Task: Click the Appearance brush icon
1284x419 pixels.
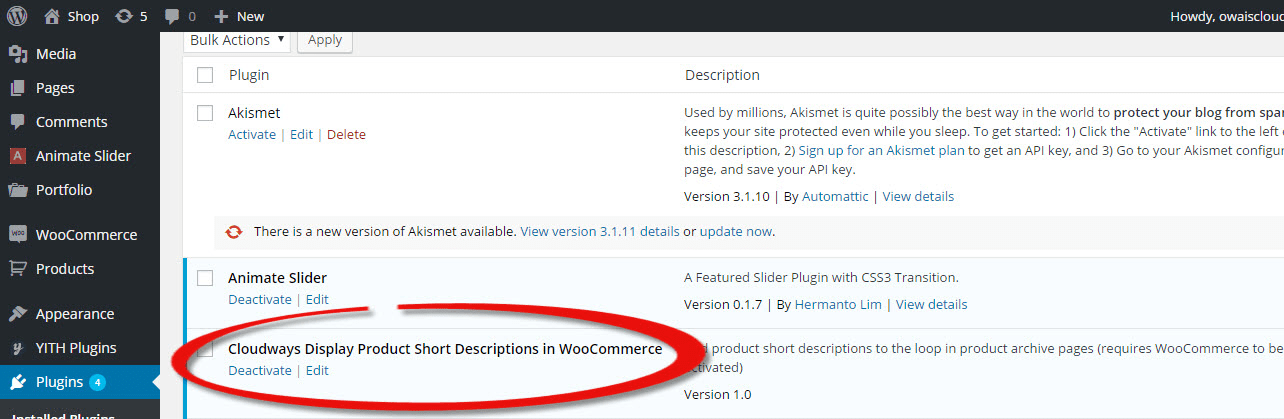Action: [18, 314]
